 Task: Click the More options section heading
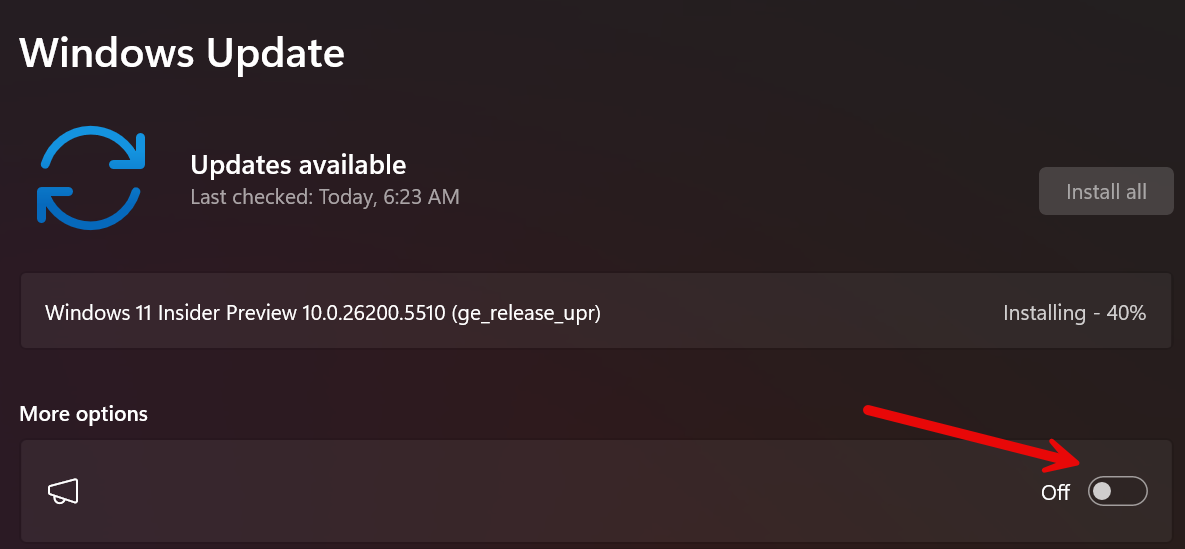(x=84, y=414)
